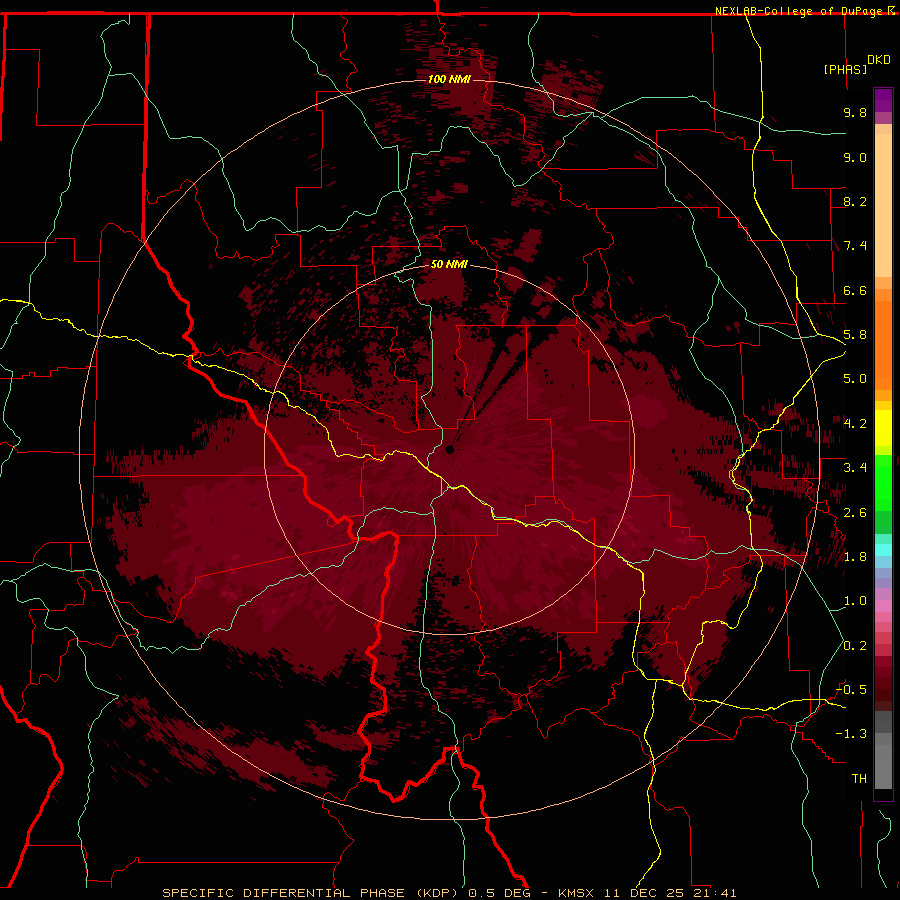Viewport: 900px width, 900px height.
Task: Click the -1.3 value on the color scale
Action: tap(851, 734)
